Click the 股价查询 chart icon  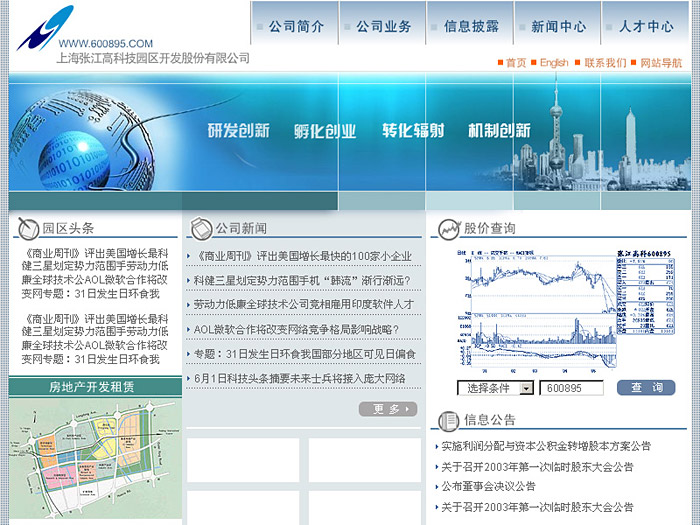pos(449,229)
